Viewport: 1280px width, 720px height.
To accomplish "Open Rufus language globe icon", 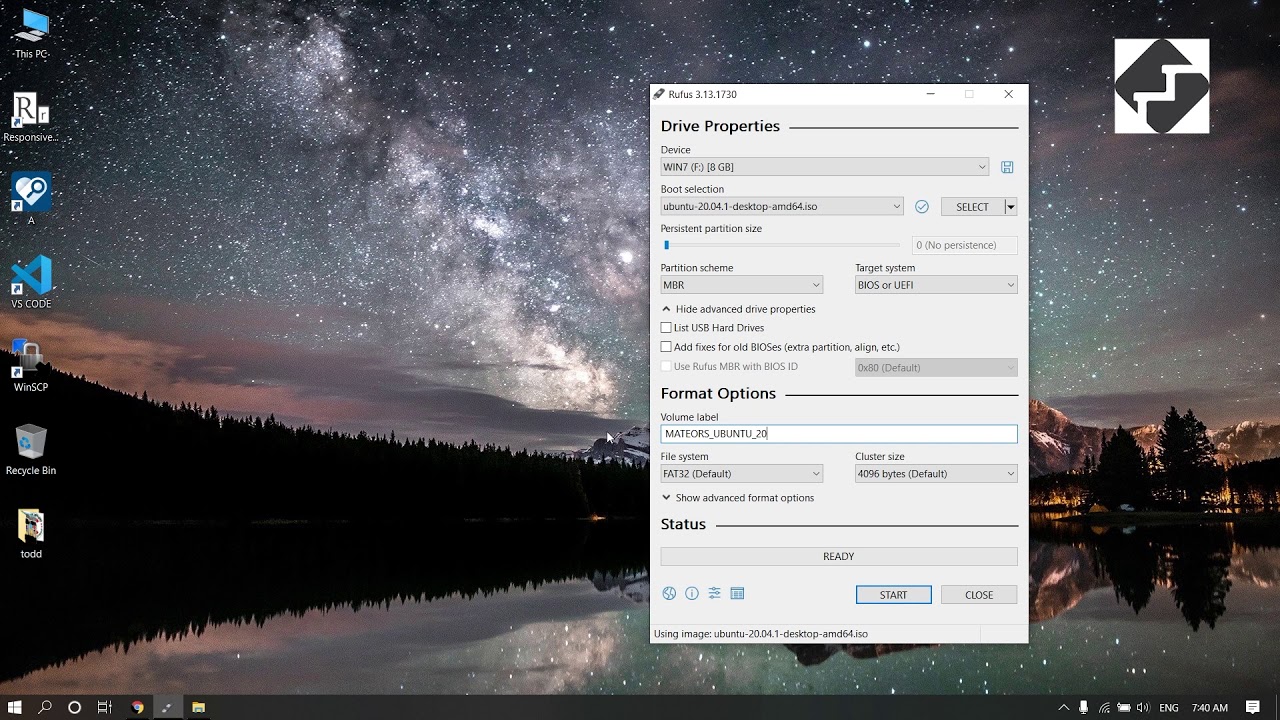I will click(670, 594).
